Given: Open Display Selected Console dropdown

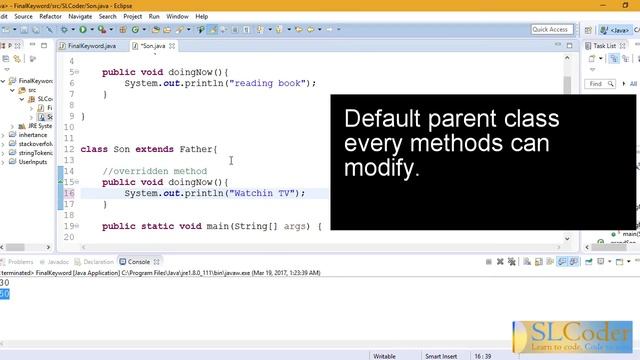Looking at the screenshot, I should 609,262.
